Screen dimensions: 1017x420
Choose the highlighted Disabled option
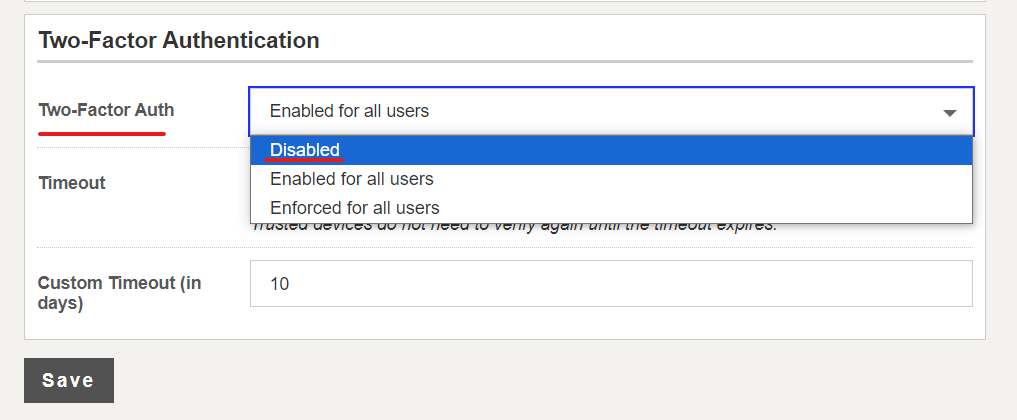[x=611, y=150]
